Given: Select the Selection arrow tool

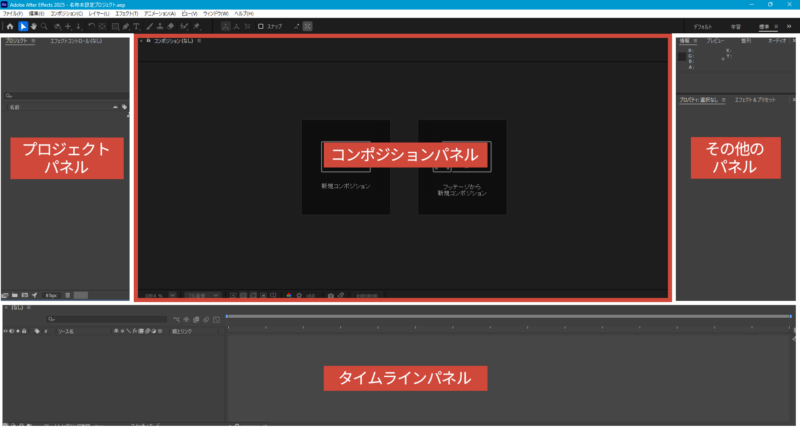Looking at the screenshot, I should 22,26.
